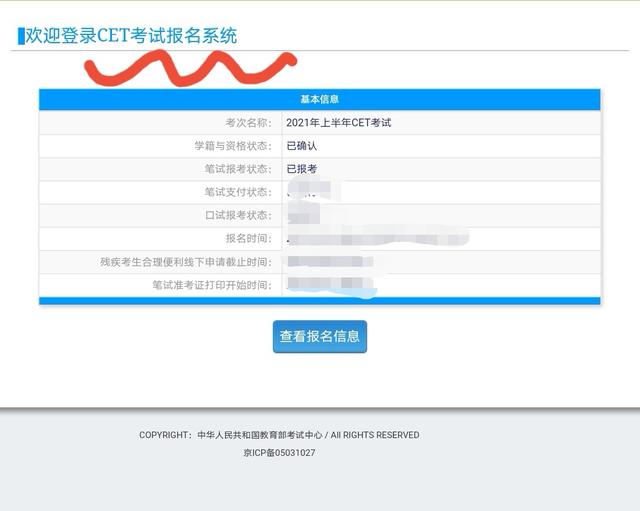This screenshot has width=640, height=511.
Task: Click the blurred 报名时间 value
Action: [x=375, y=239]
